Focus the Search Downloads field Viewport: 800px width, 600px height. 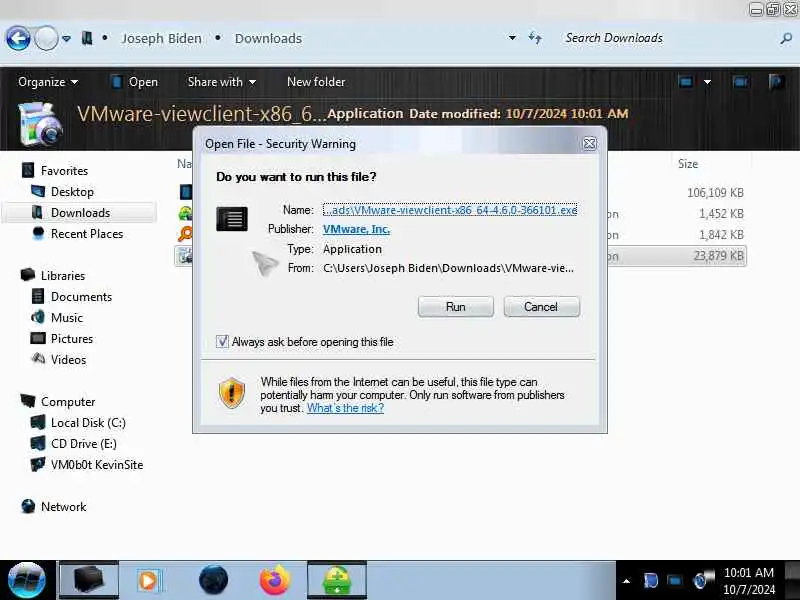(x=668, y=38)
